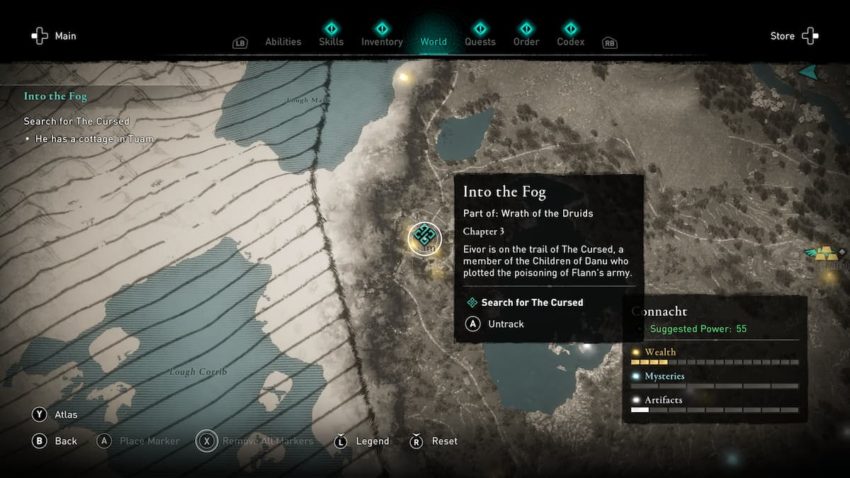Screen dimensions: 850x478
Task: Click the glowing wealth dot near Lough Mask
Action: point(403,77)
